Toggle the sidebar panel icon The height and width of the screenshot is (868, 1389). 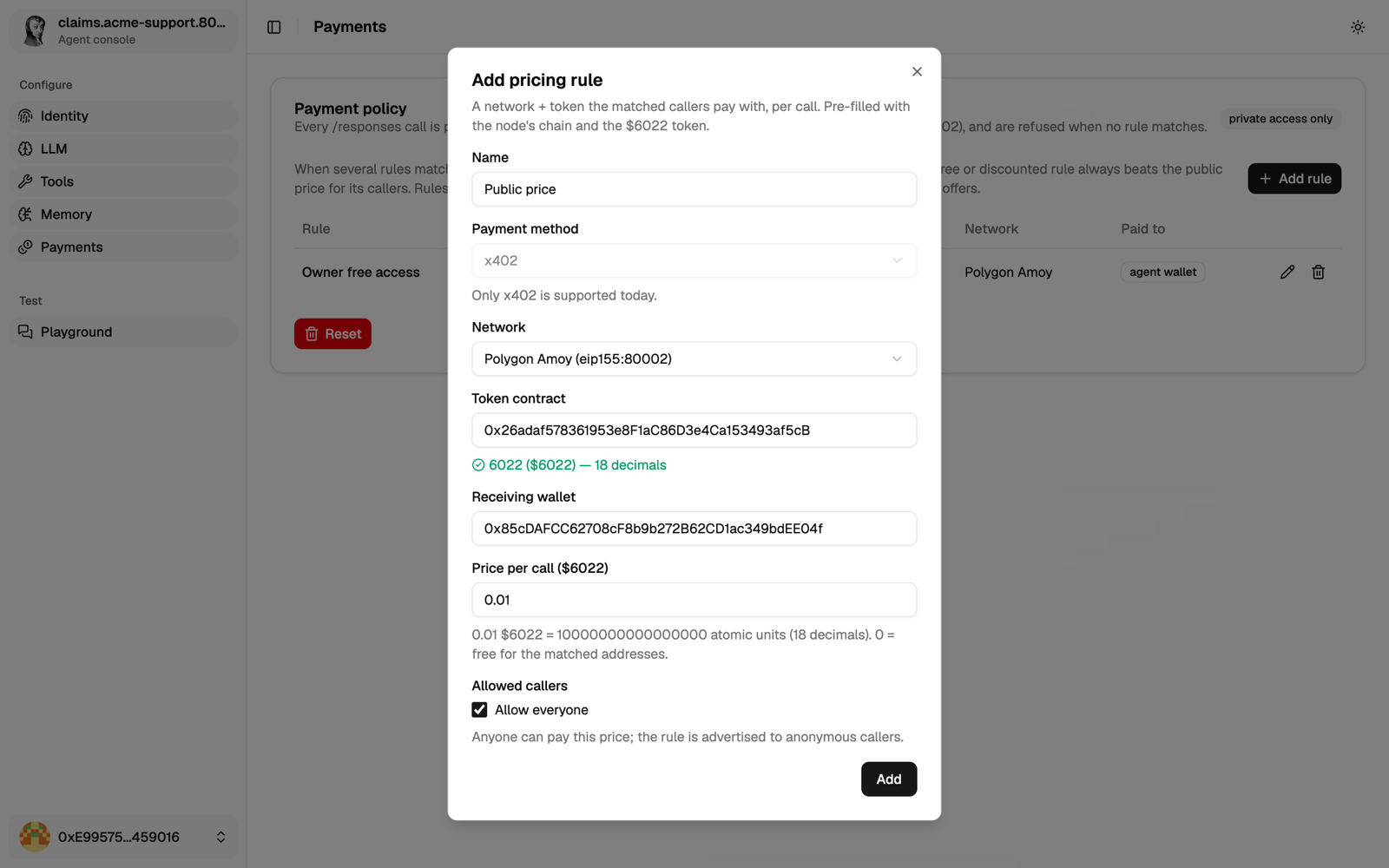point(274,27)
